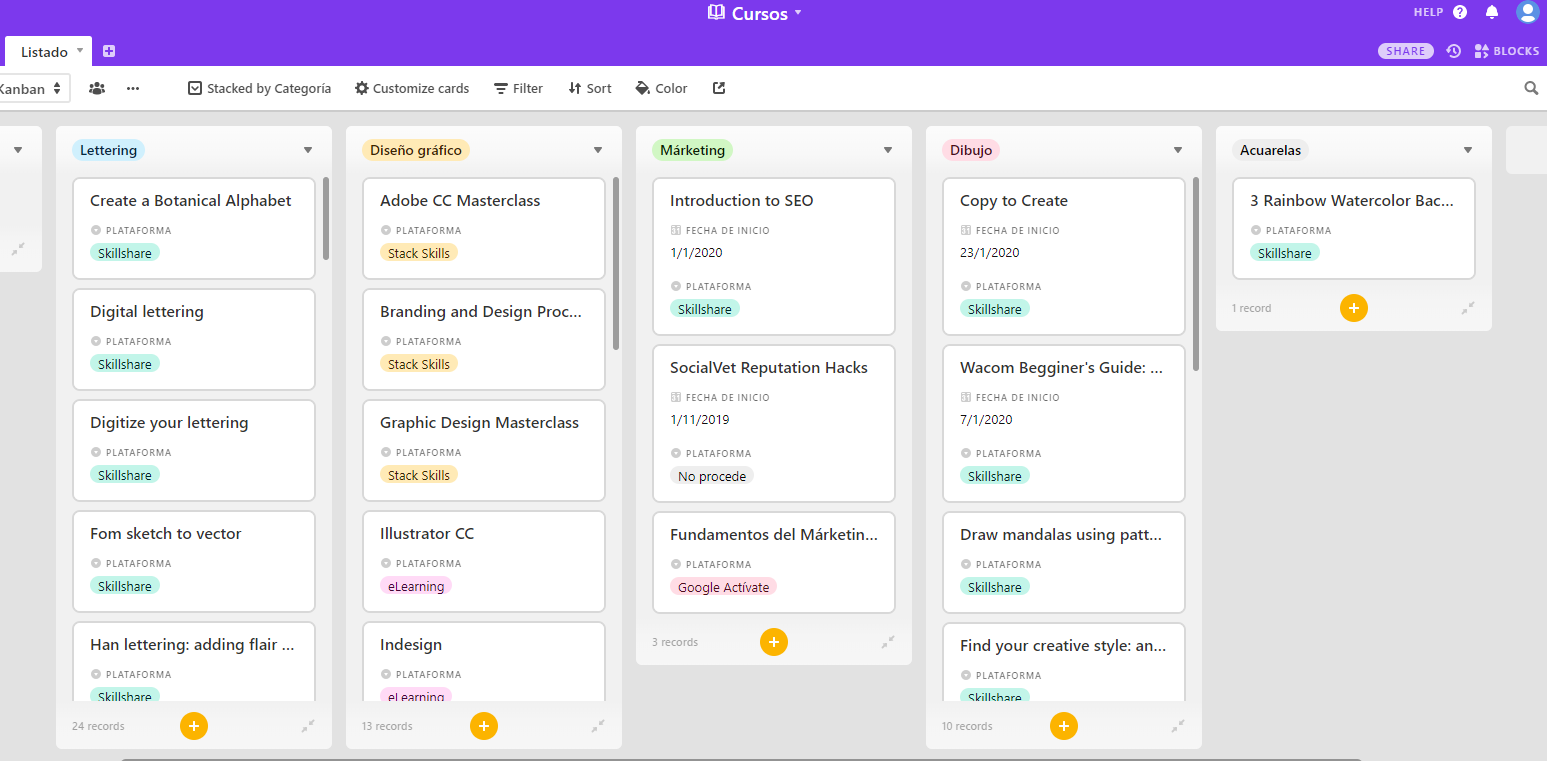Click the Dibujo stack scrollbar
The height and width of the screenshot is (761, 1547).
point(1196,275)
